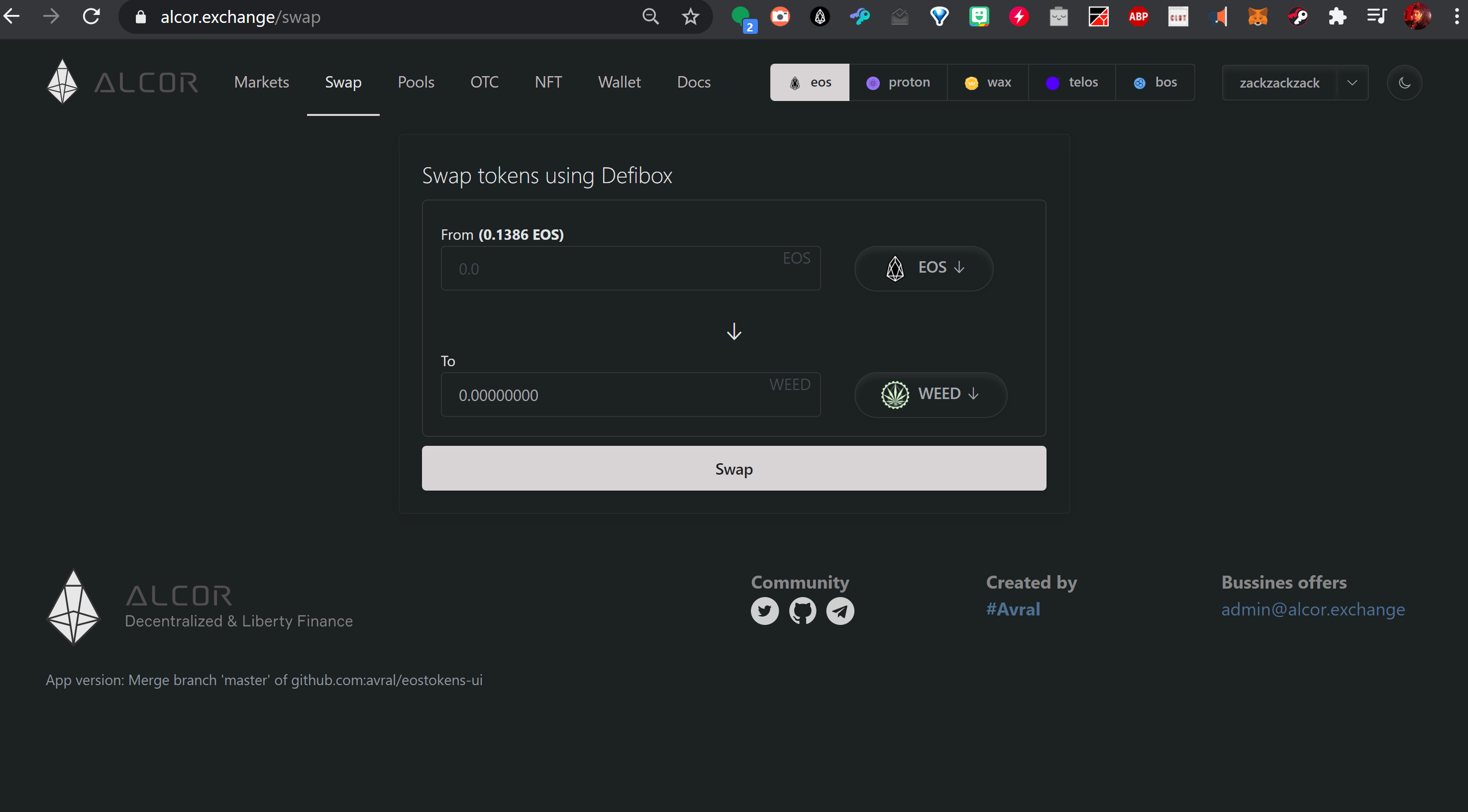Open the Wallet page
This screenshot has height=812, width=1468.
coord(620,82)
